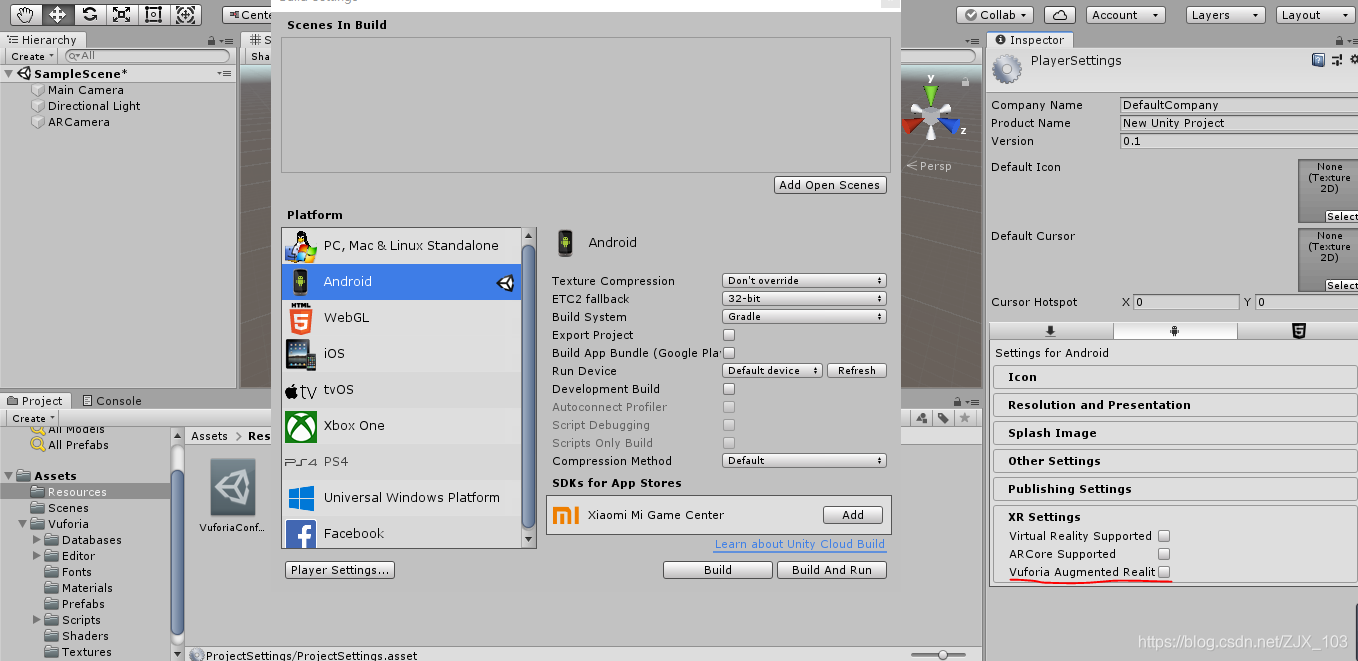Click the VuforiaConfiguration asset thumbnail

(233, 488)
